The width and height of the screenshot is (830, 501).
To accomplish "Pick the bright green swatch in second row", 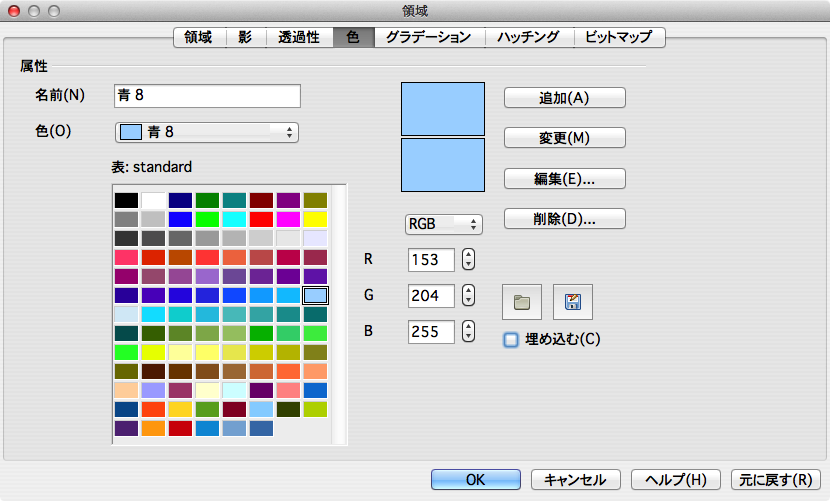I will coord(208,219).
